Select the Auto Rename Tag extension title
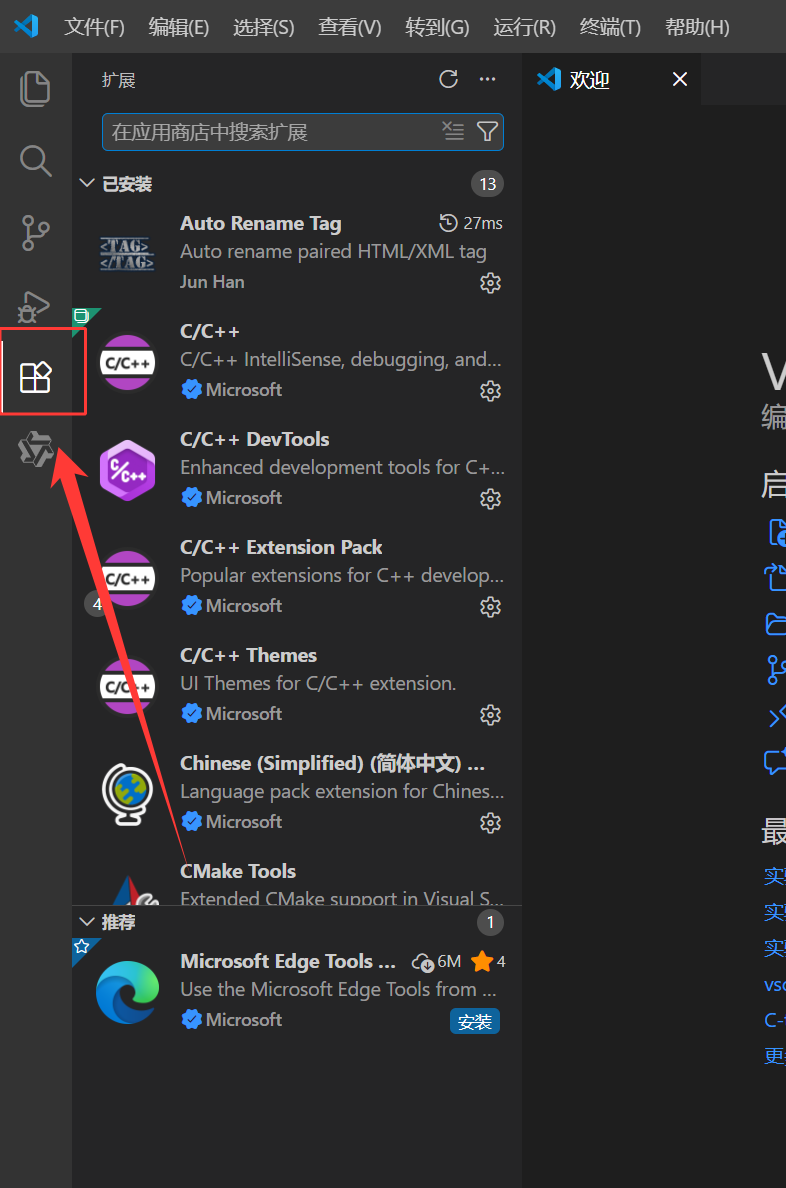Screen dimensions: 786x1188 tap(261, 224)
